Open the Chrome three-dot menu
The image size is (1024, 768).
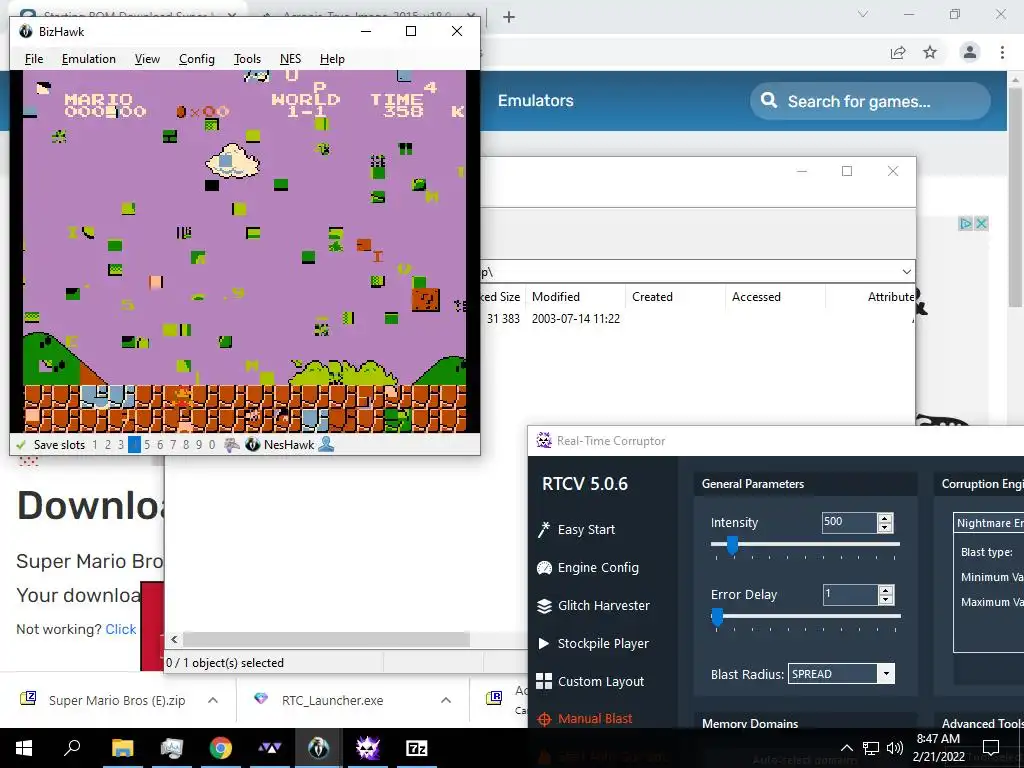click(x=1002, y=52)
